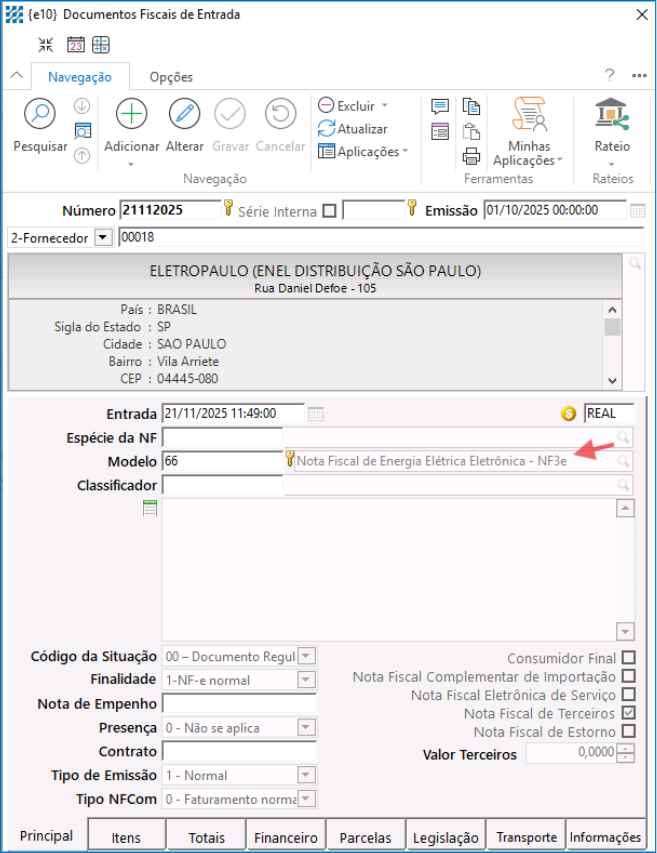Increase Valor Terceiros with spinner up arrow
This screenshot has width=657, height=853.
[x=626, y=749]
